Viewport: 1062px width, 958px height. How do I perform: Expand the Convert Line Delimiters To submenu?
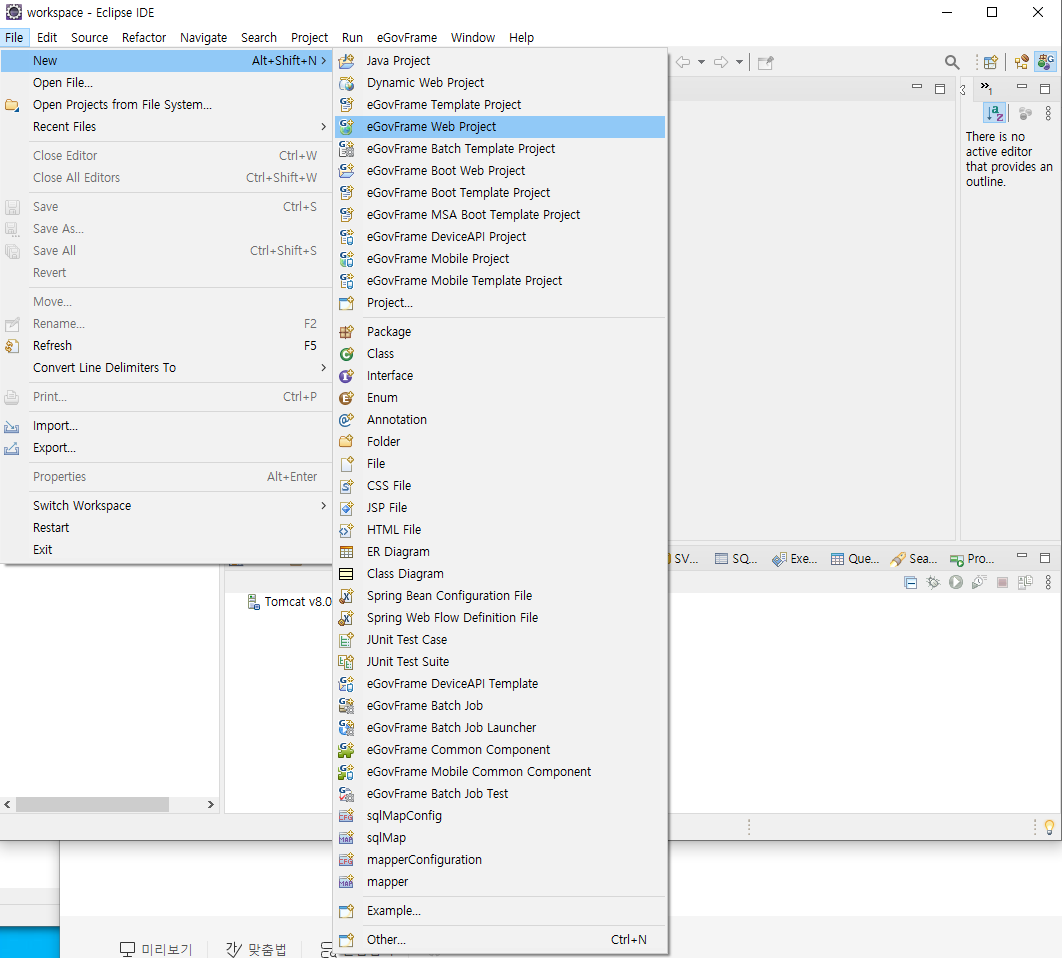pyautogui.click(x=323, y=368)
